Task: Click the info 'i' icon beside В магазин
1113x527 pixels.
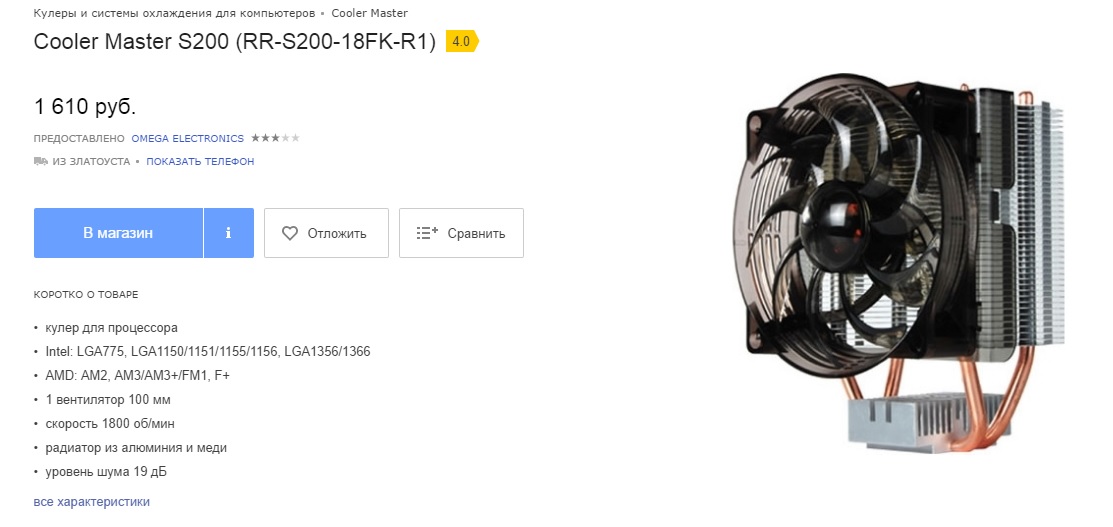Action: [229, 233]
